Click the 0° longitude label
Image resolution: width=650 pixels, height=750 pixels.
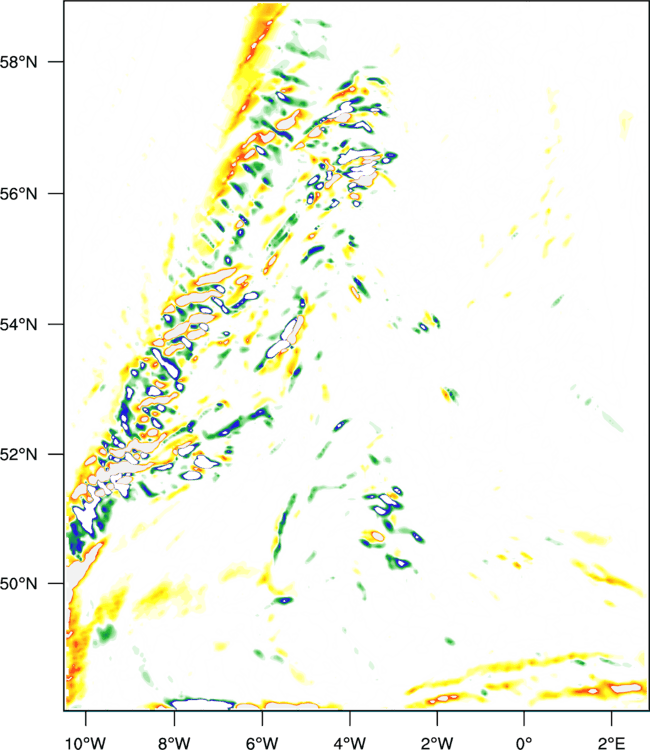coord(524,743)
